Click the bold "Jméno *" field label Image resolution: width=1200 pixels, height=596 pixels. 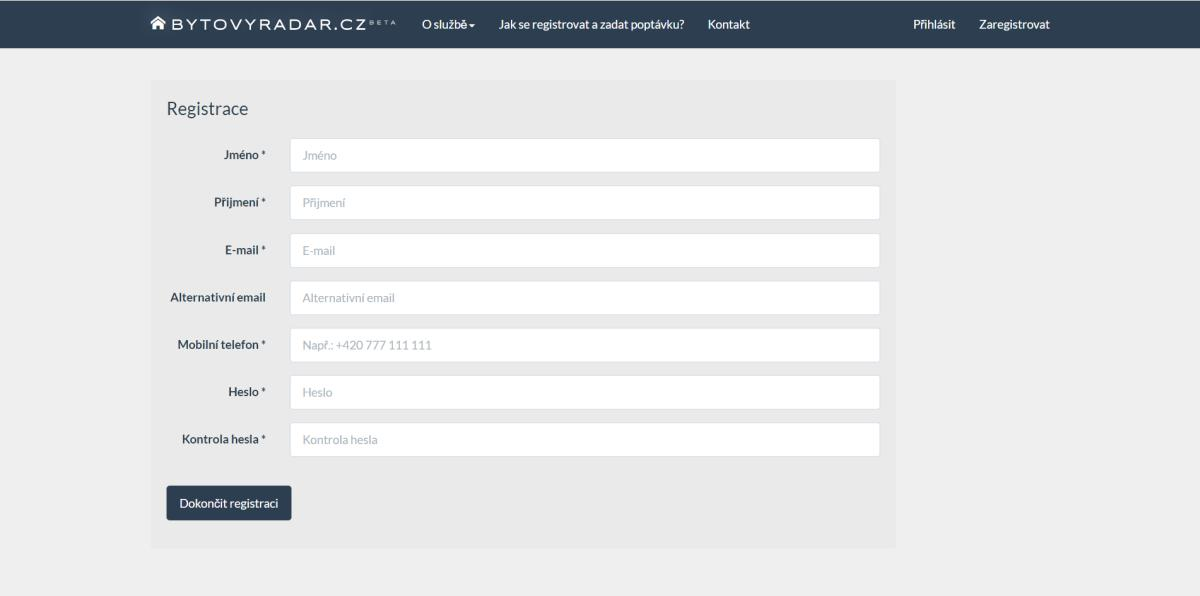[x=244, y=155]
